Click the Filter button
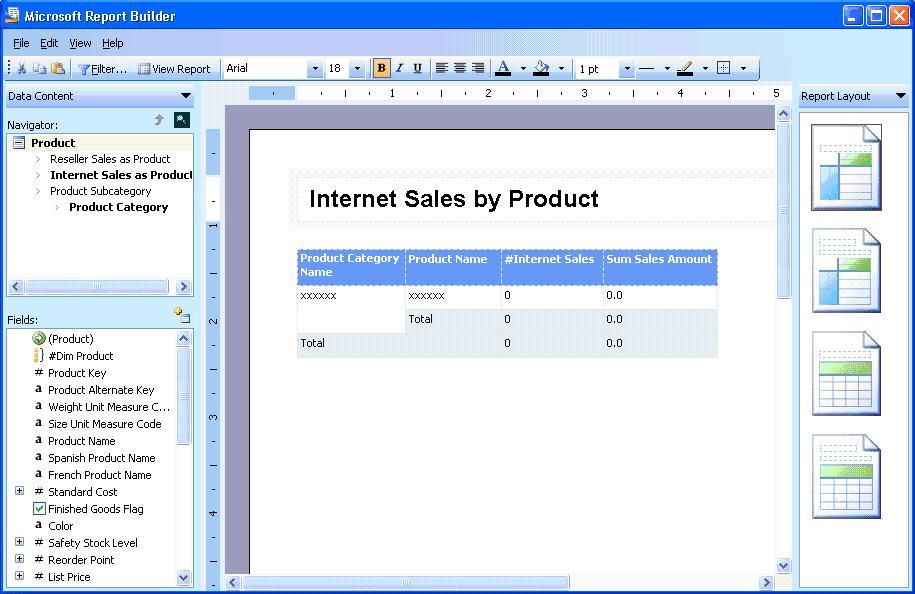915x594 pixels. tap(102, 69)
